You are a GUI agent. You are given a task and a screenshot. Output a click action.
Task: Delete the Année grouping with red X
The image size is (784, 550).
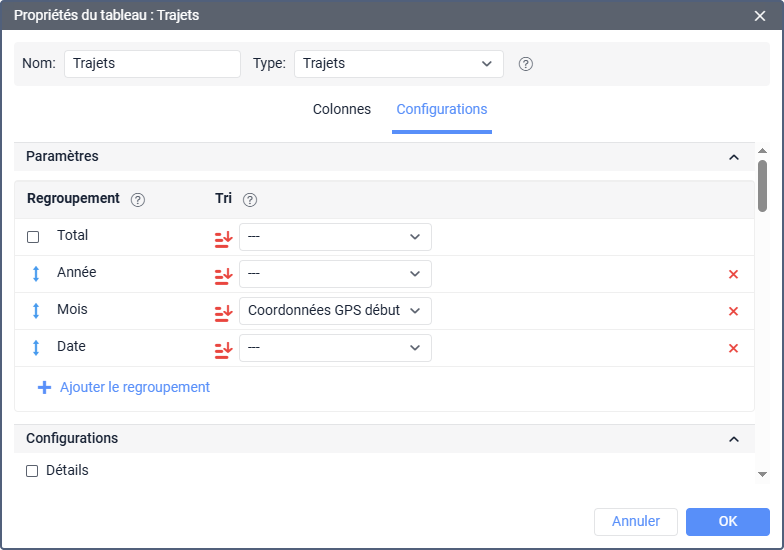click(x=733, y=274)
